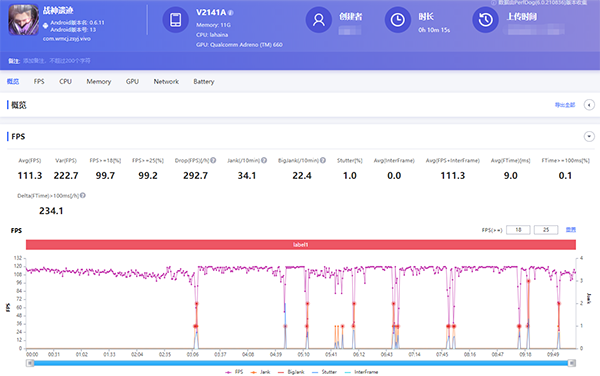Switch to the CPU tab
This screenshot has width=600, height=376.
tap(65, 81)
